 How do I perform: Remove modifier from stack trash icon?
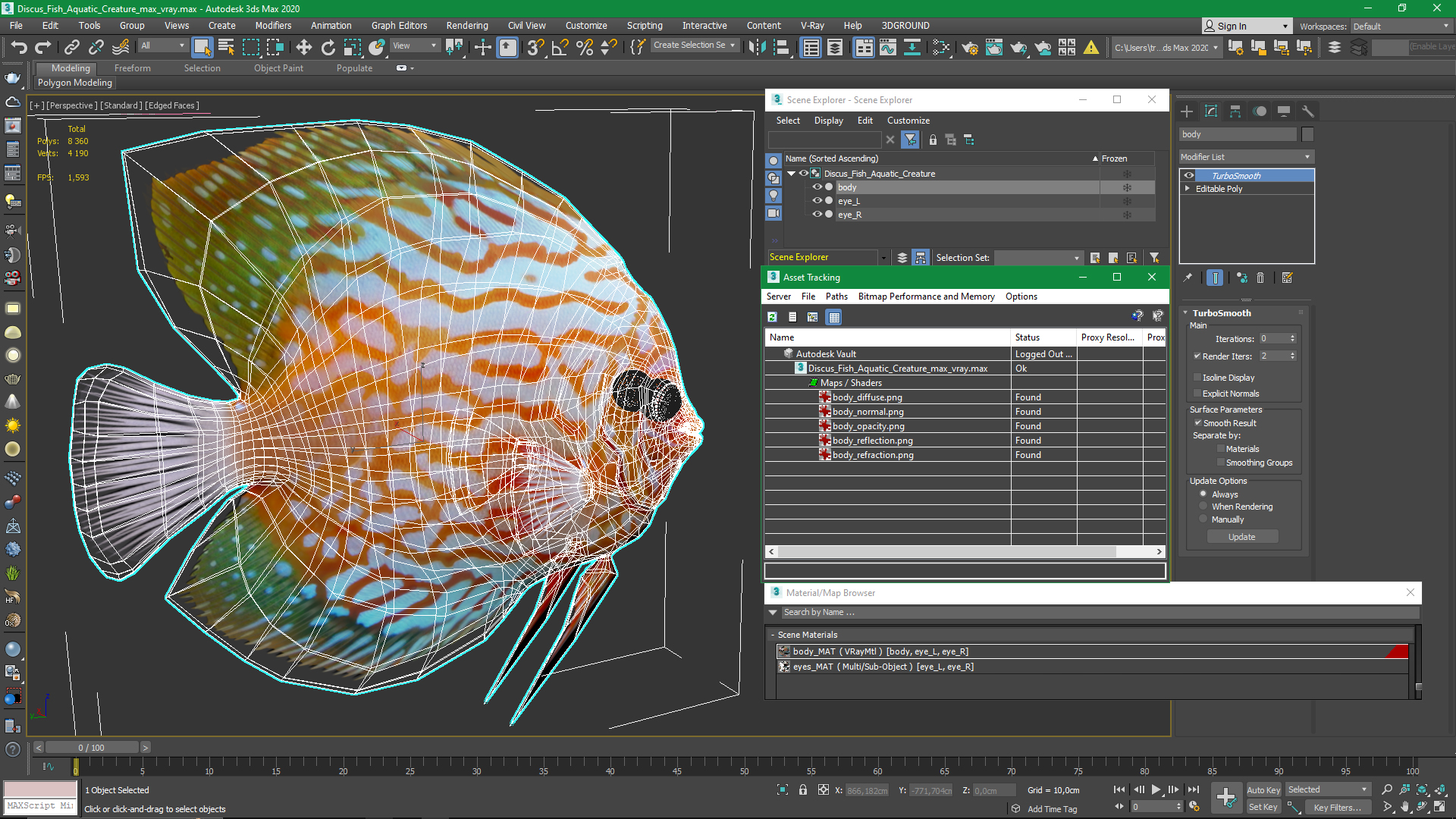pos(1260,278)
